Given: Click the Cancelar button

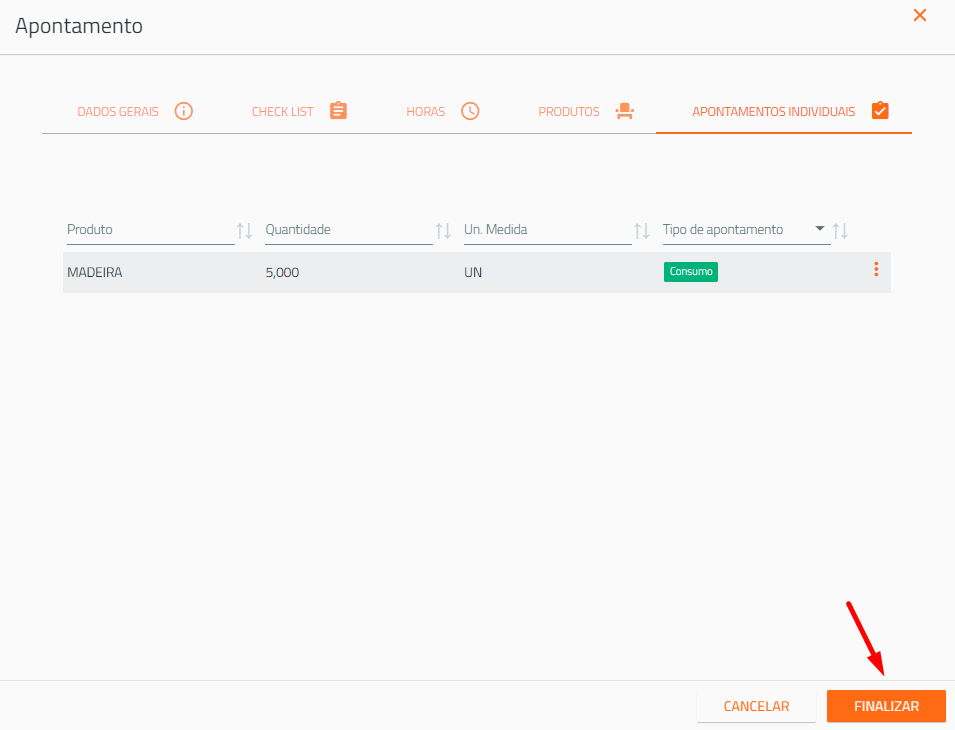Looking at the screenshot, I should coord(756,706).
